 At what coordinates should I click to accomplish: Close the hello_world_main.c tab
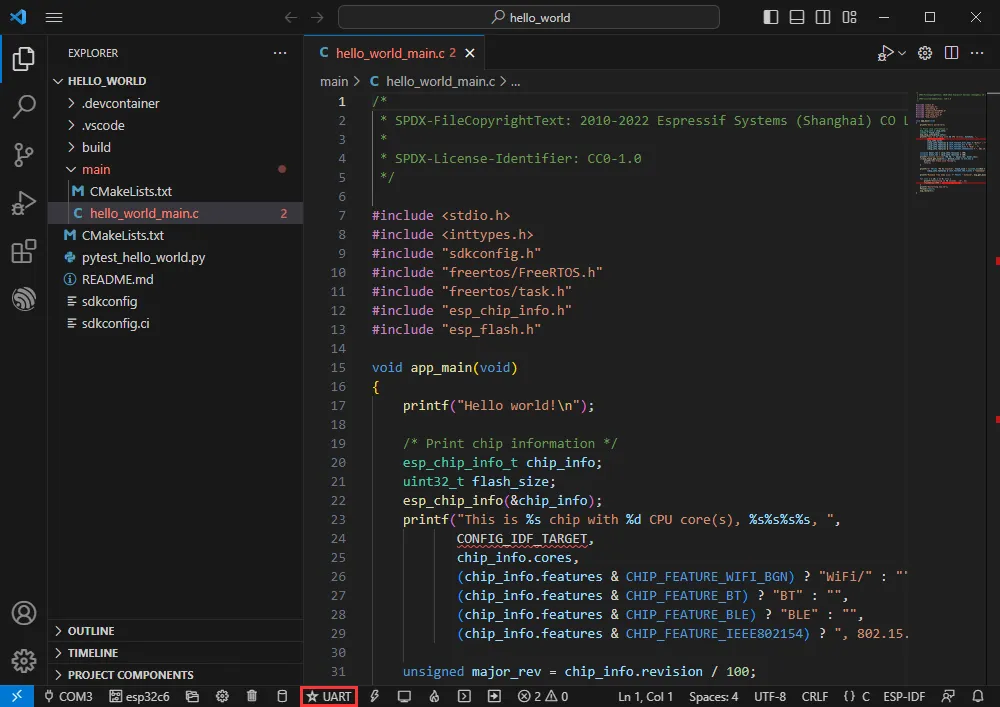pyautogui.click(x=470, y=53)
